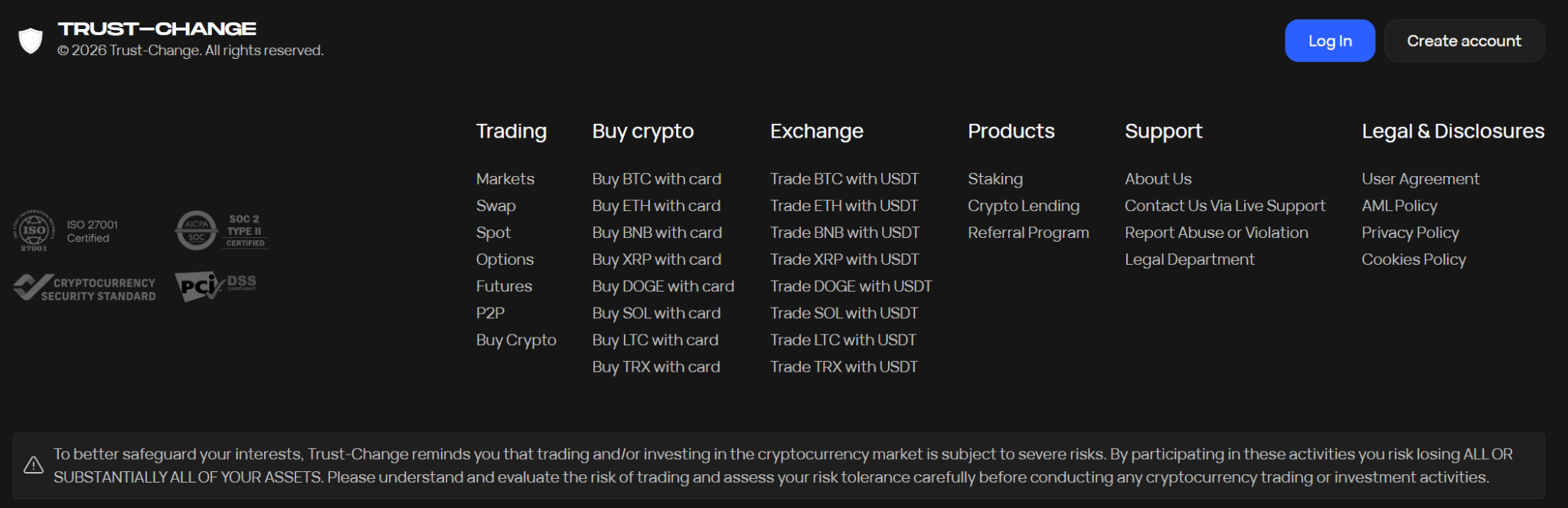1568x508 pixels.
Task: View the AML Policy page
Action: (1399, 206)
